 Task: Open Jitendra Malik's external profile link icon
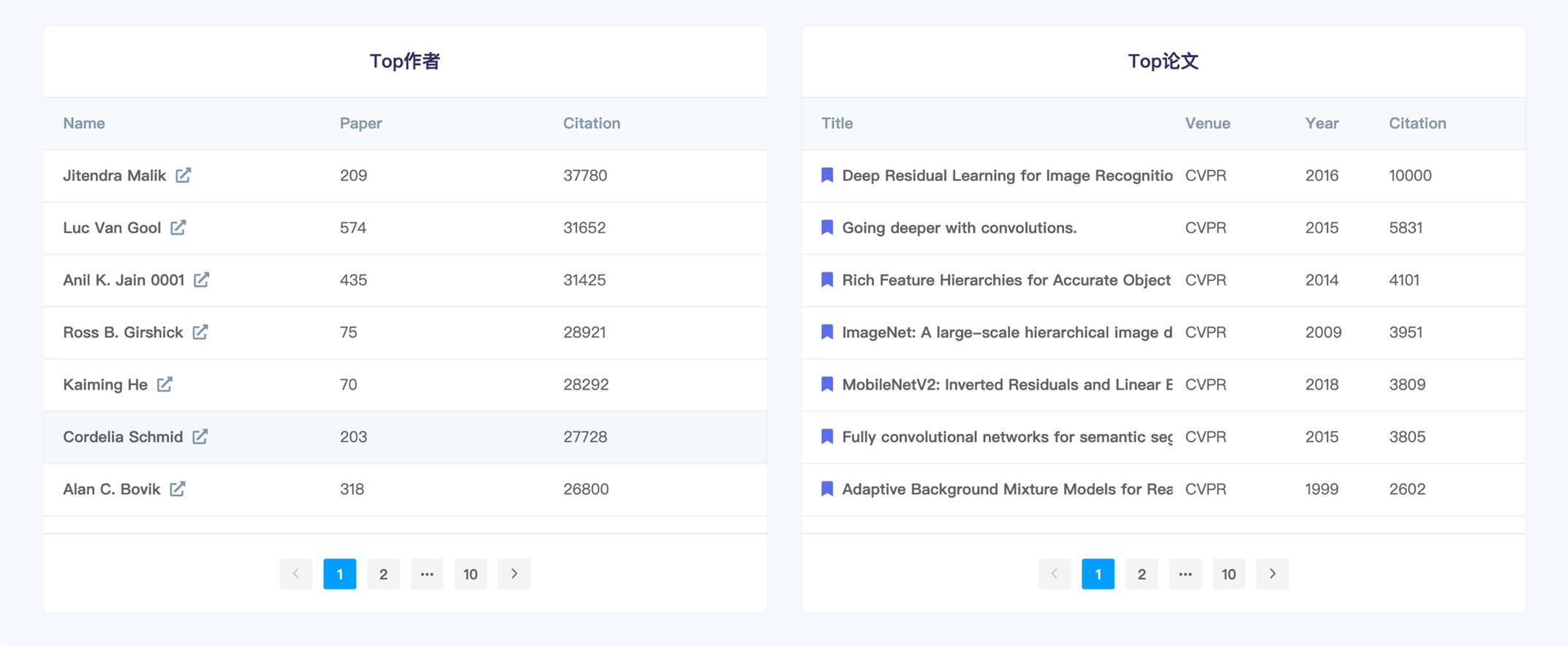tap(184, 175)
